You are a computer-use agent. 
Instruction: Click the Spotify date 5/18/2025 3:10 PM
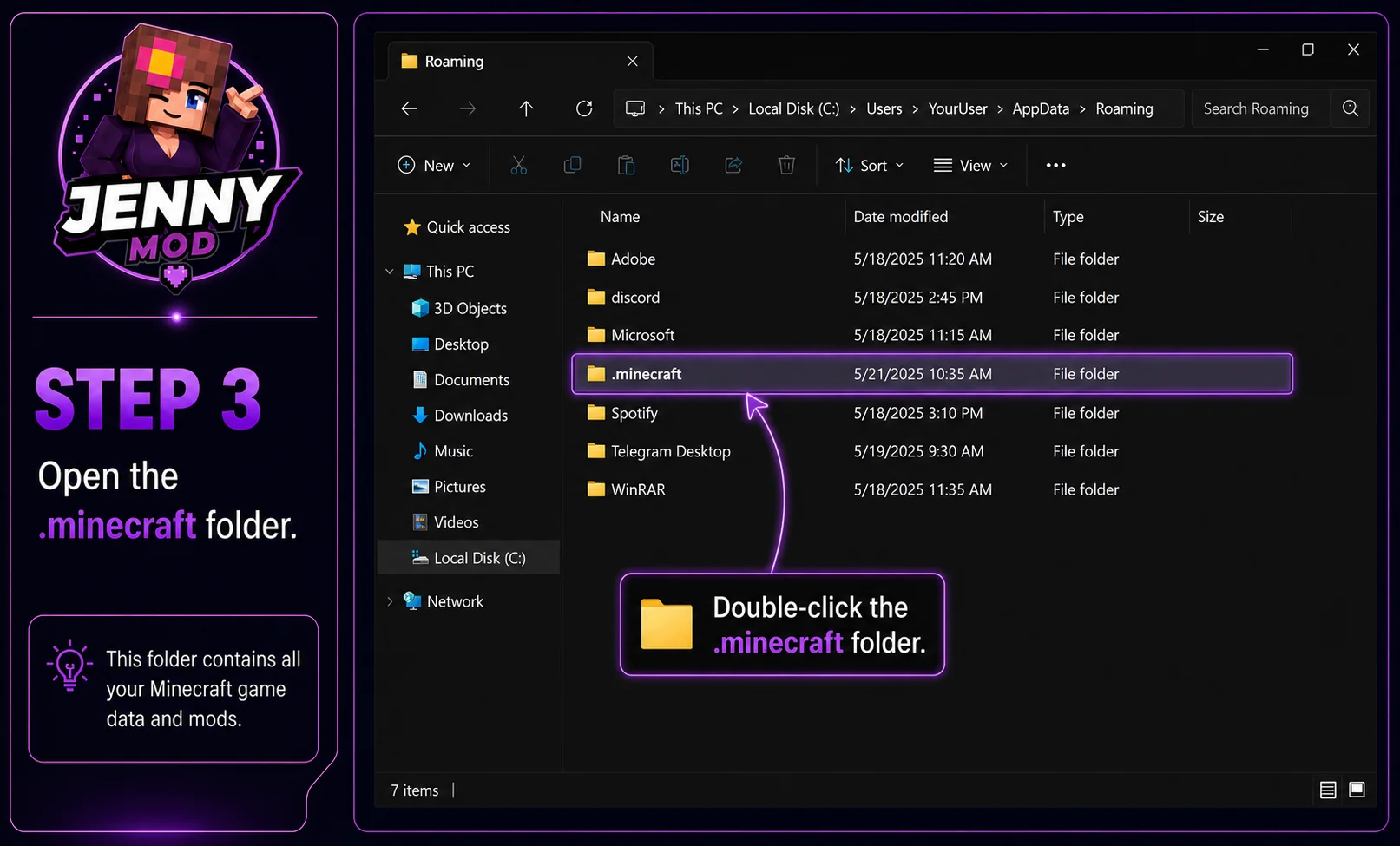(x=918, y=413)
